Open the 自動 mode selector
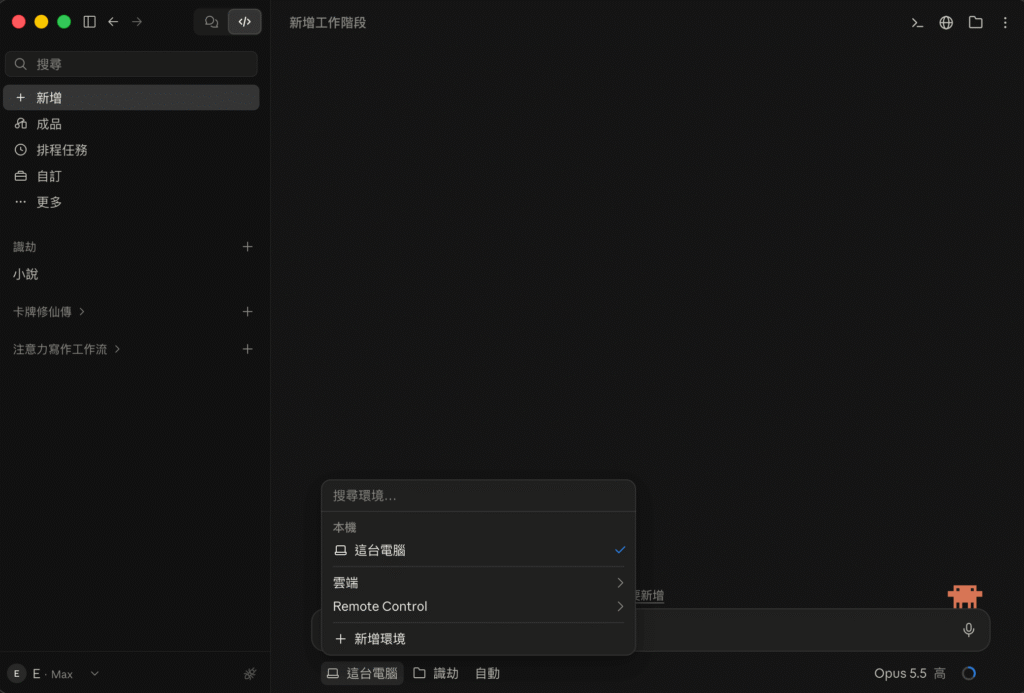1024x693 pixels. click(x=487, y=673)
